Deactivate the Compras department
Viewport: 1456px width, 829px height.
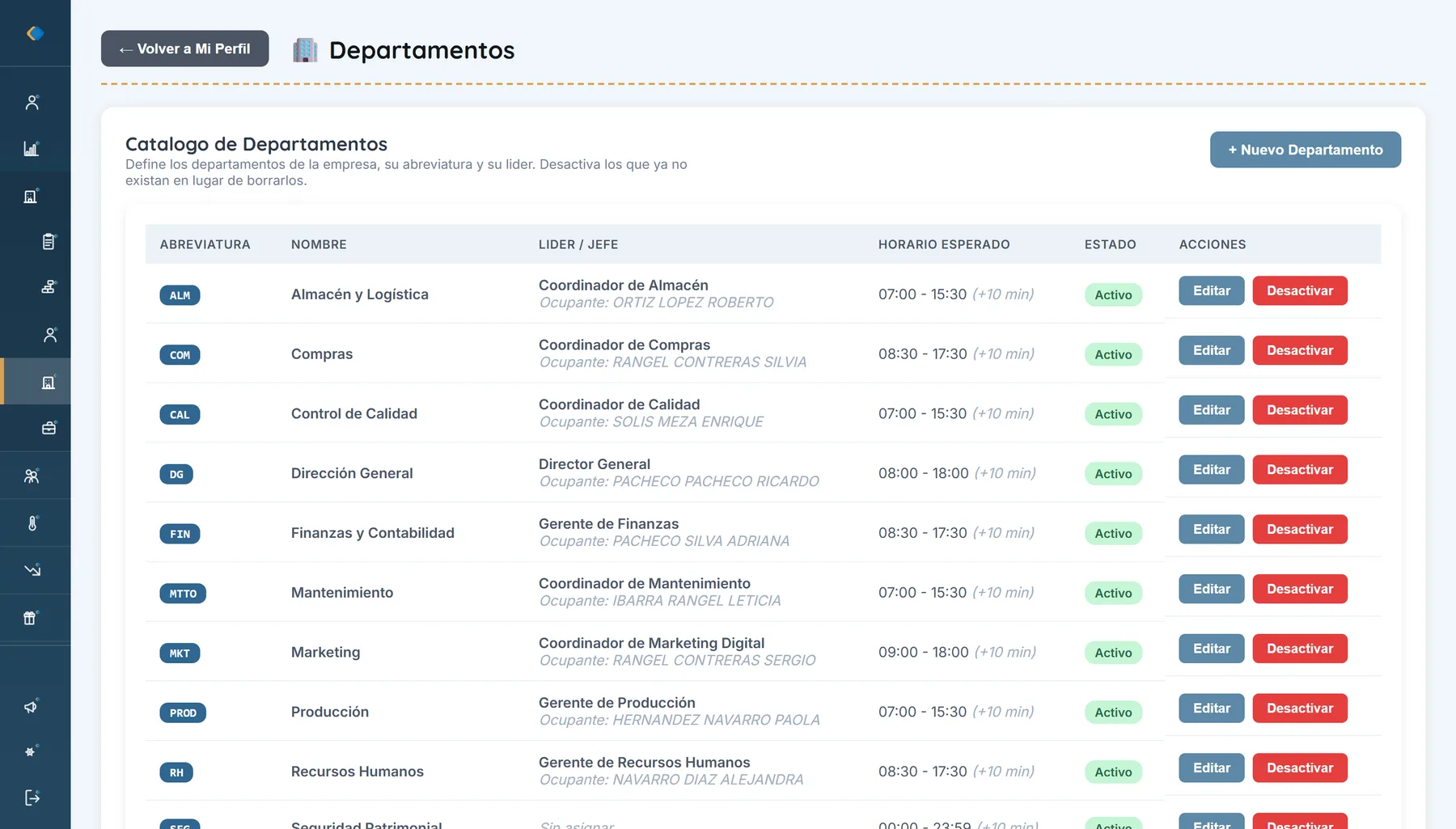point(1300,350)
